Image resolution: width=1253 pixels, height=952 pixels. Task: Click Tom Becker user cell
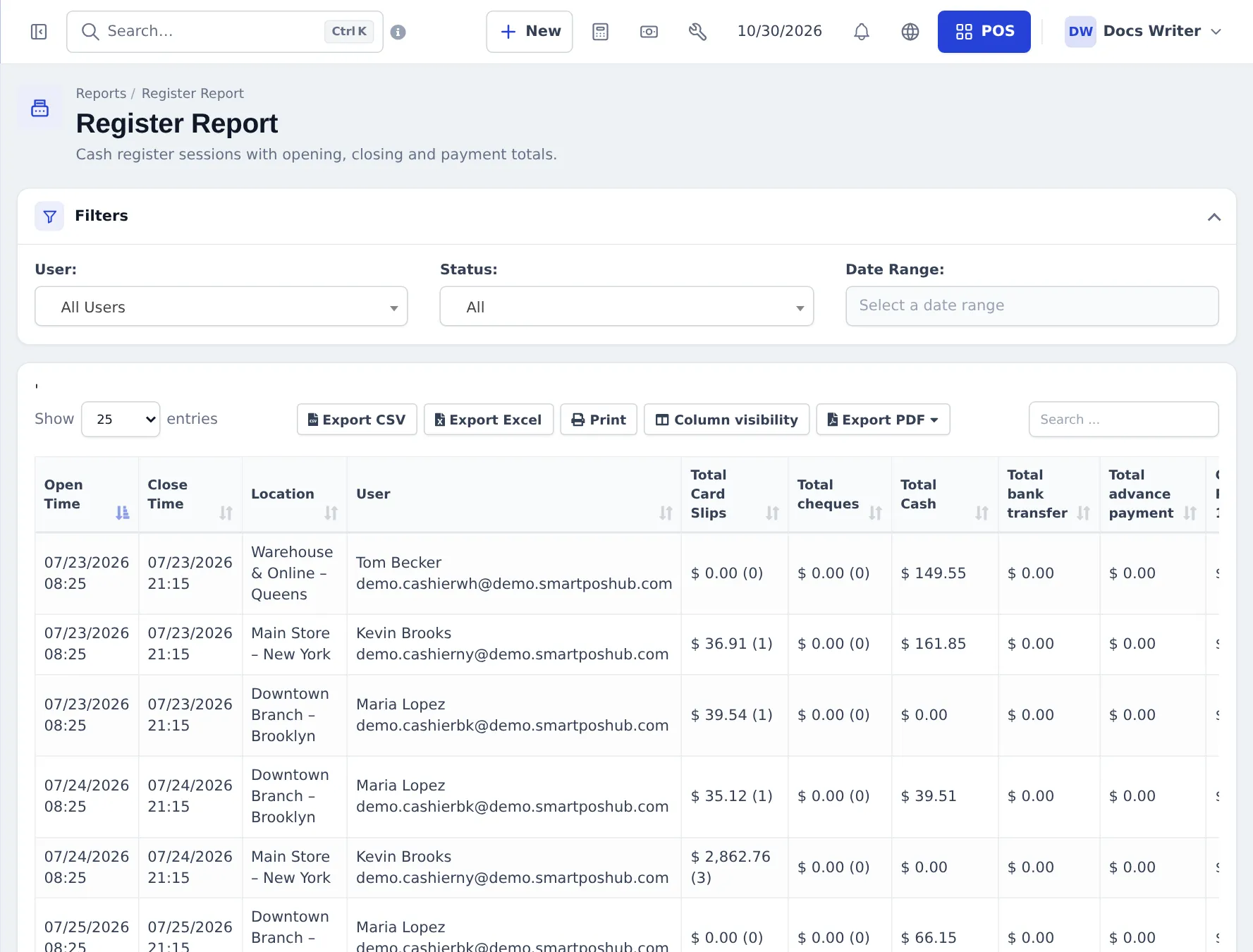pos(514,573)
